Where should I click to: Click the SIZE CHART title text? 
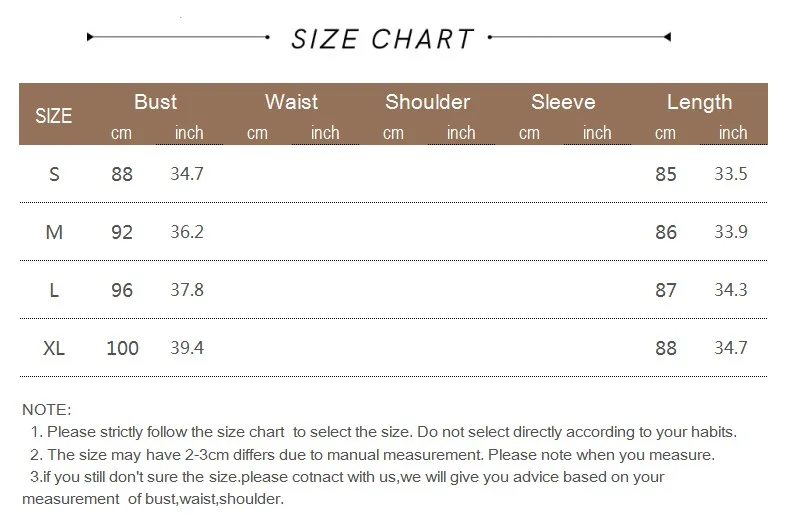[x=381, y=39]
